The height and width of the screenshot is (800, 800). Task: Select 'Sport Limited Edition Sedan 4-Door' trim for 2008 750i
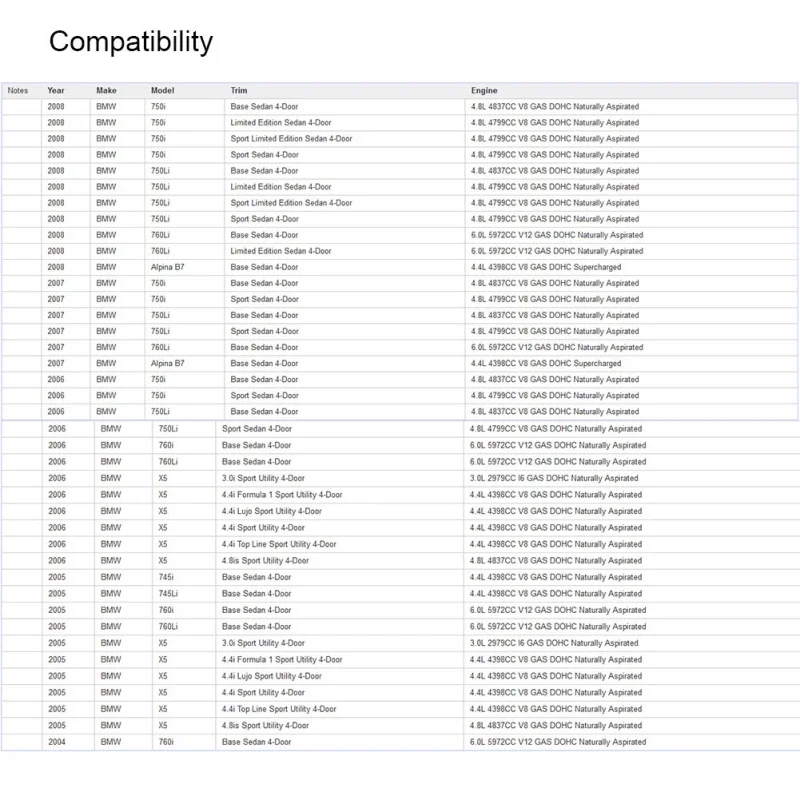[291, 138]
